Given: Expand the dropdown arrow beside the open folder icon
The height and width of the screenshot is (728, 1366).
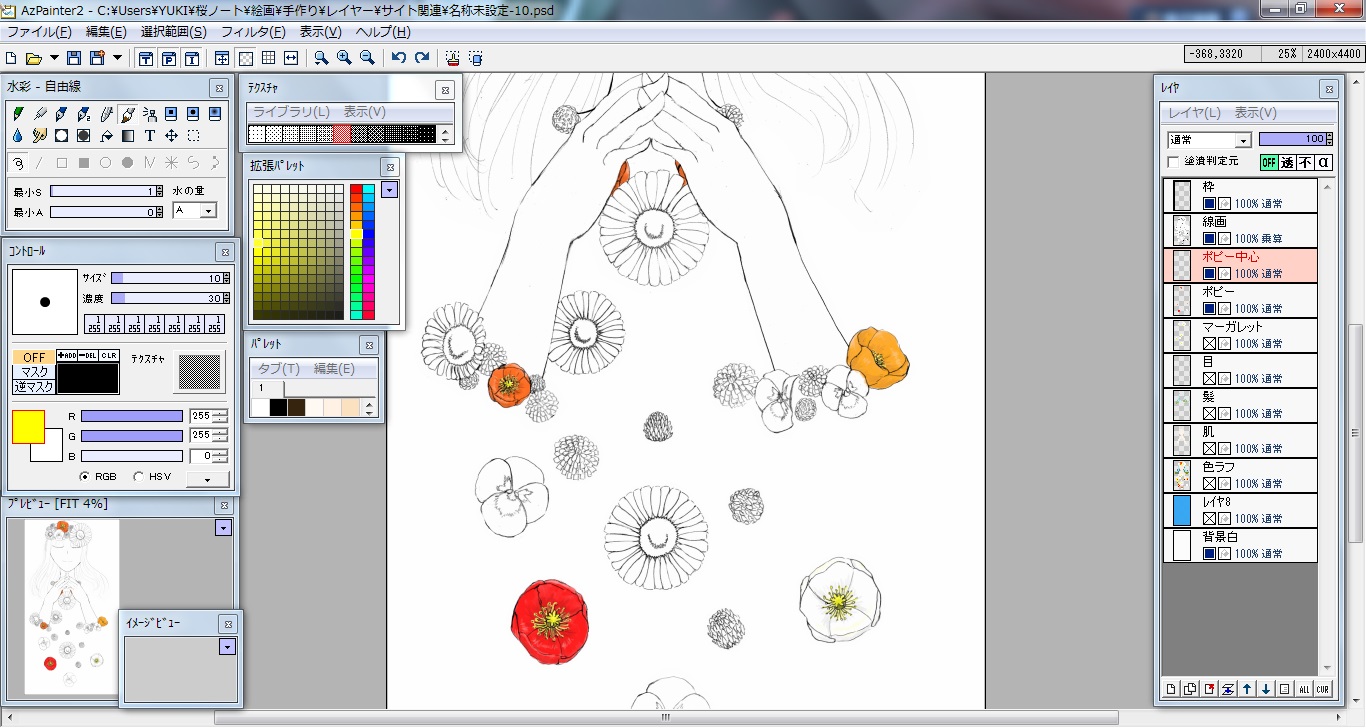Looking at the screenshot, I should (x=54, y=58).
